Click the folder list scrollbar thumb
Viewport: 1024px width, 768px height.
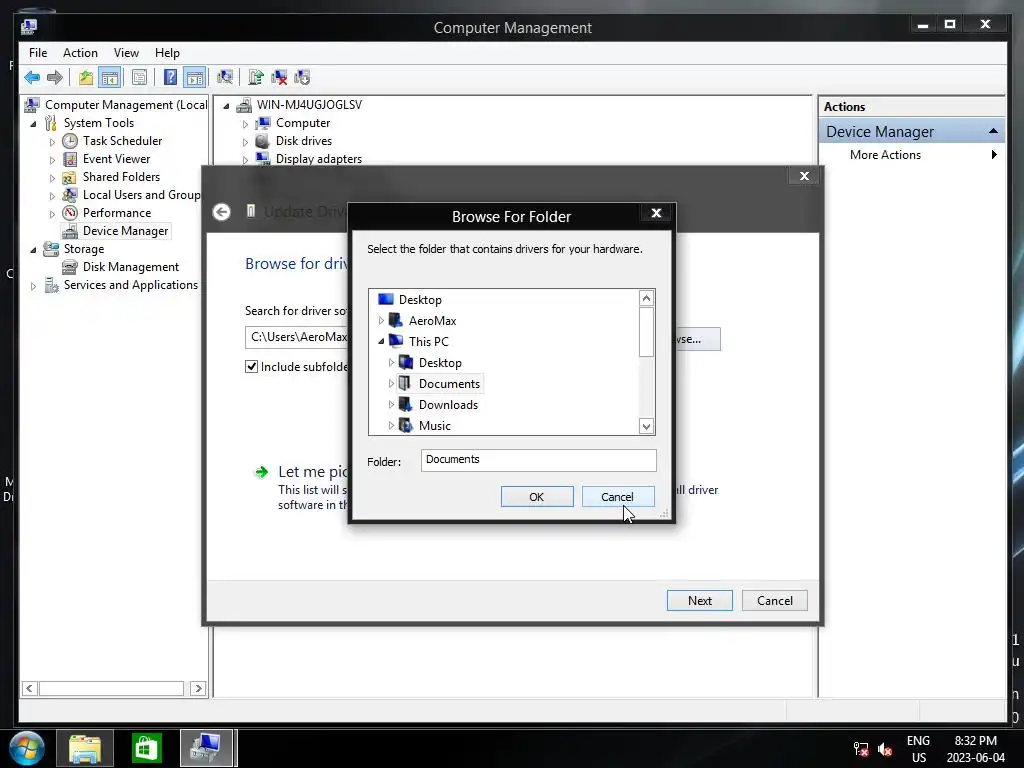(646, 332)
